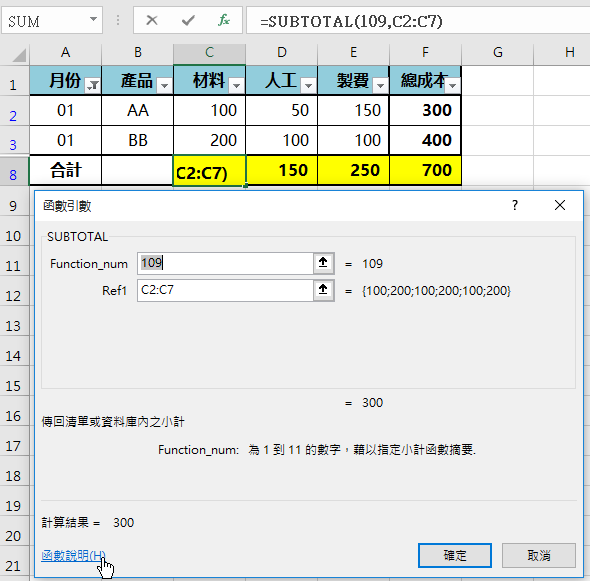Click the 取消 button
590x581 pixels.
539,555
